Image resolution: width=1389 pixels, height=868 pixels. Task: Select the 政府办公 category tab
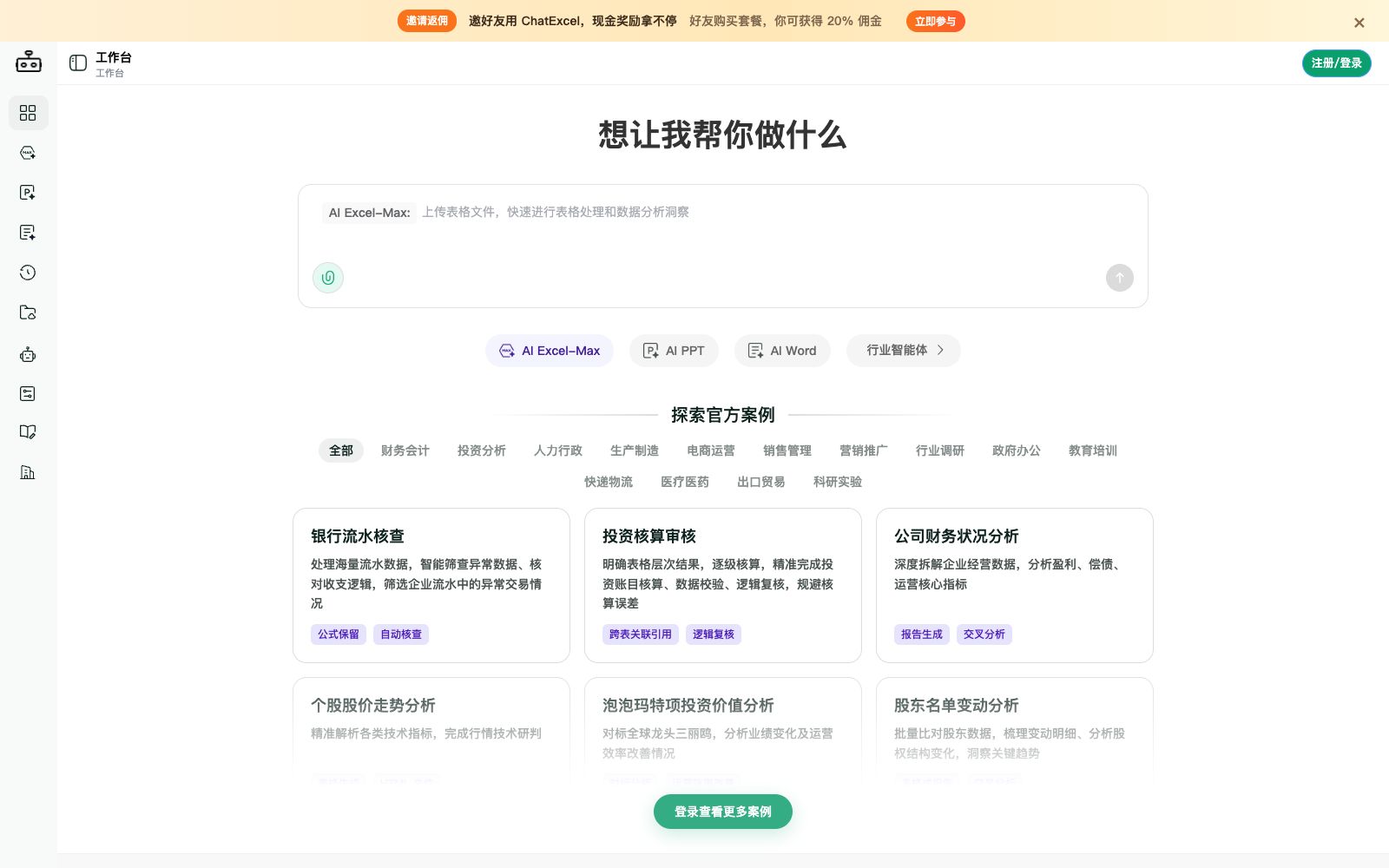click(x=1017, y=450)
